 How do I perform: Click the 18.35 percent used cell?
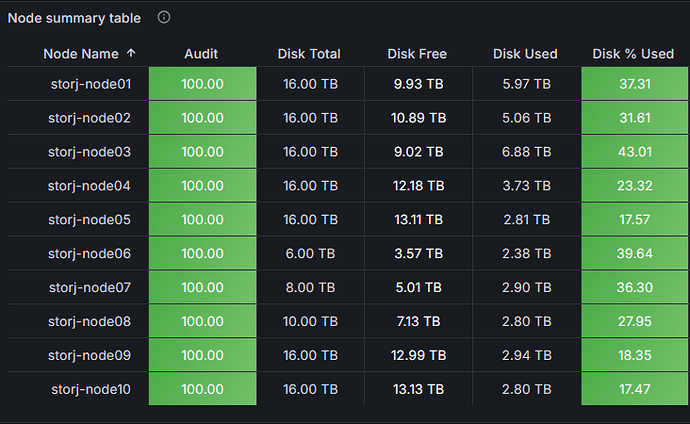635,355
